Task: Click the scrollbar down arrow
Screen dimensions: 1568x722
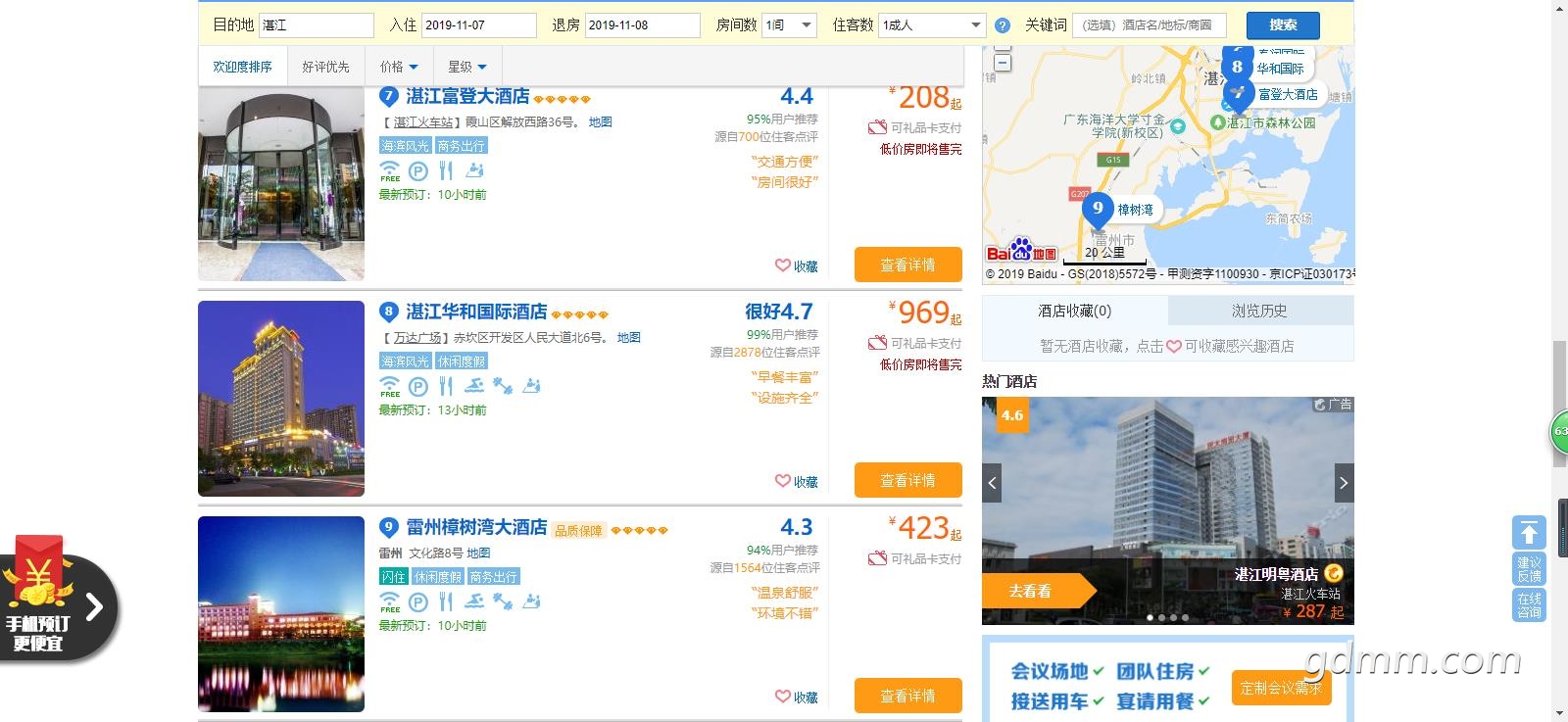Action: pyautogui.click(x=1559, y=713)
